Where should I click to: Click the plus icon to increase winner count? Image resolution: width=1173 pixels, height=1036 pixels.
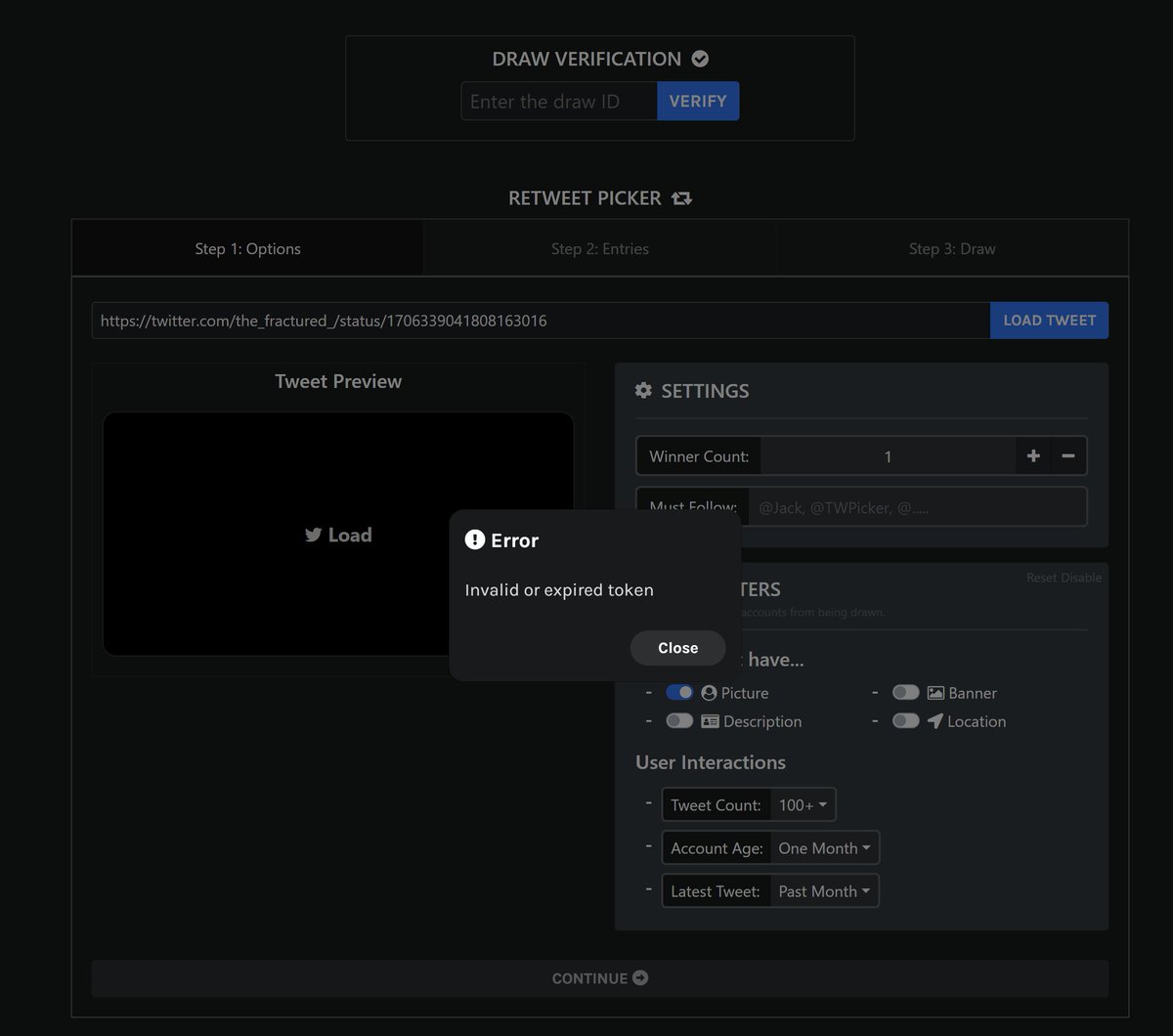tap(1033, 456)
